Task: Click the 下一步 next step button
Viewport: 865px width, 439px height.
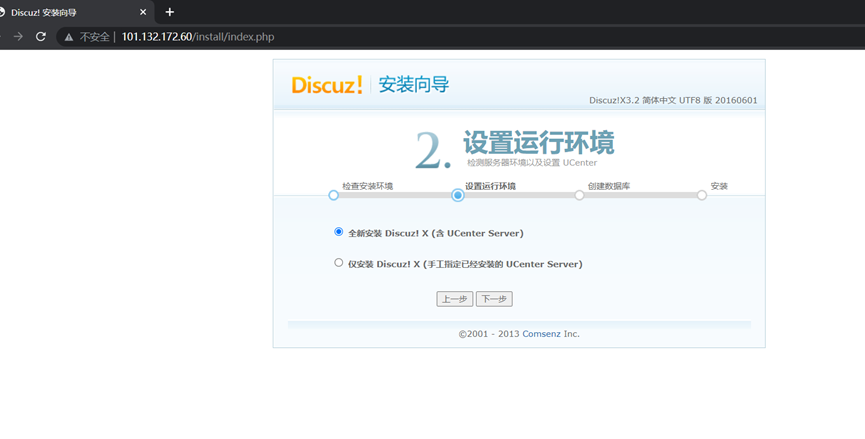Action: [494, 299]
